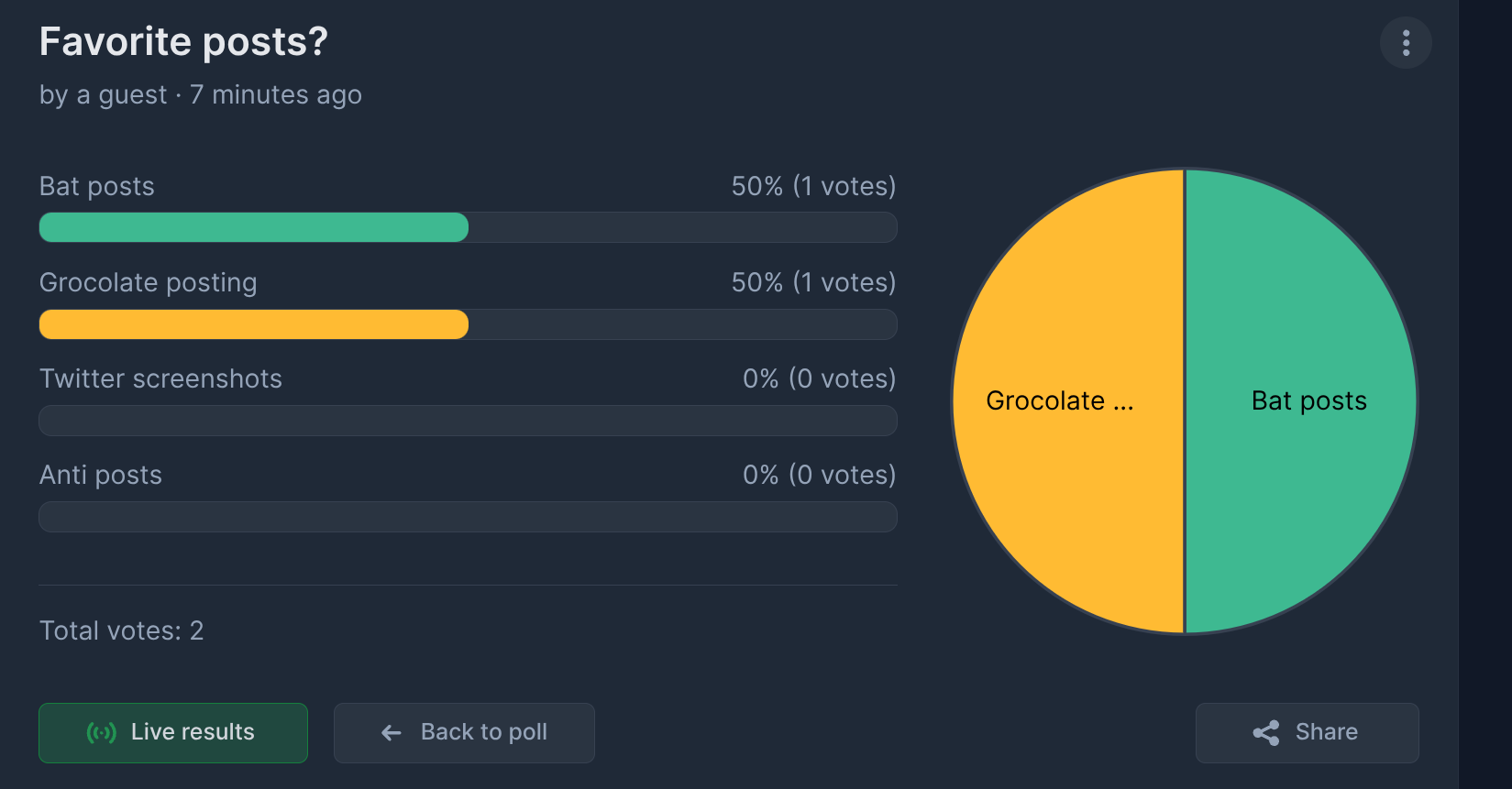Open the three-dot options menu
The width and height of the screenshot is (1512, 789).
click(1406, 42)
